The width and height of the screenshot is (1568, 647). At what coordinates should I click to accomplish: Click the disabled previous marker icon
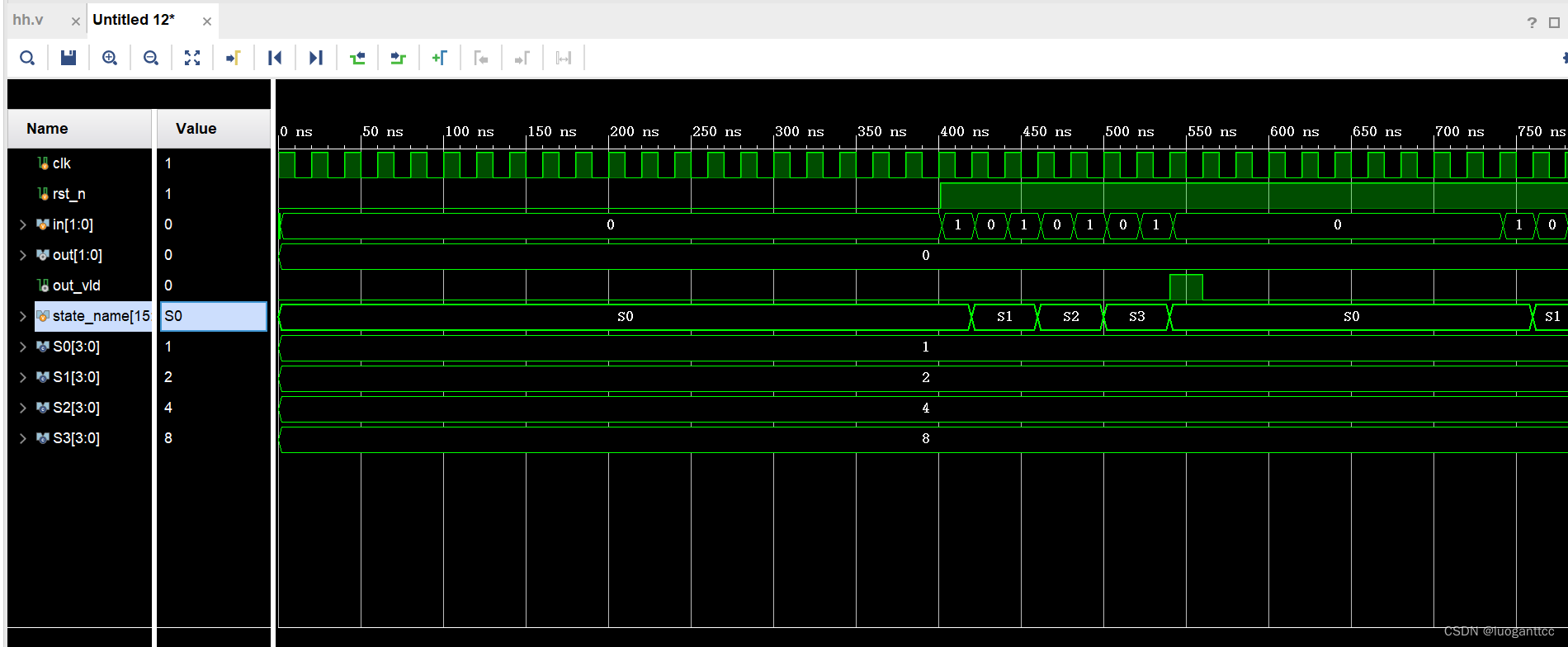481,58
